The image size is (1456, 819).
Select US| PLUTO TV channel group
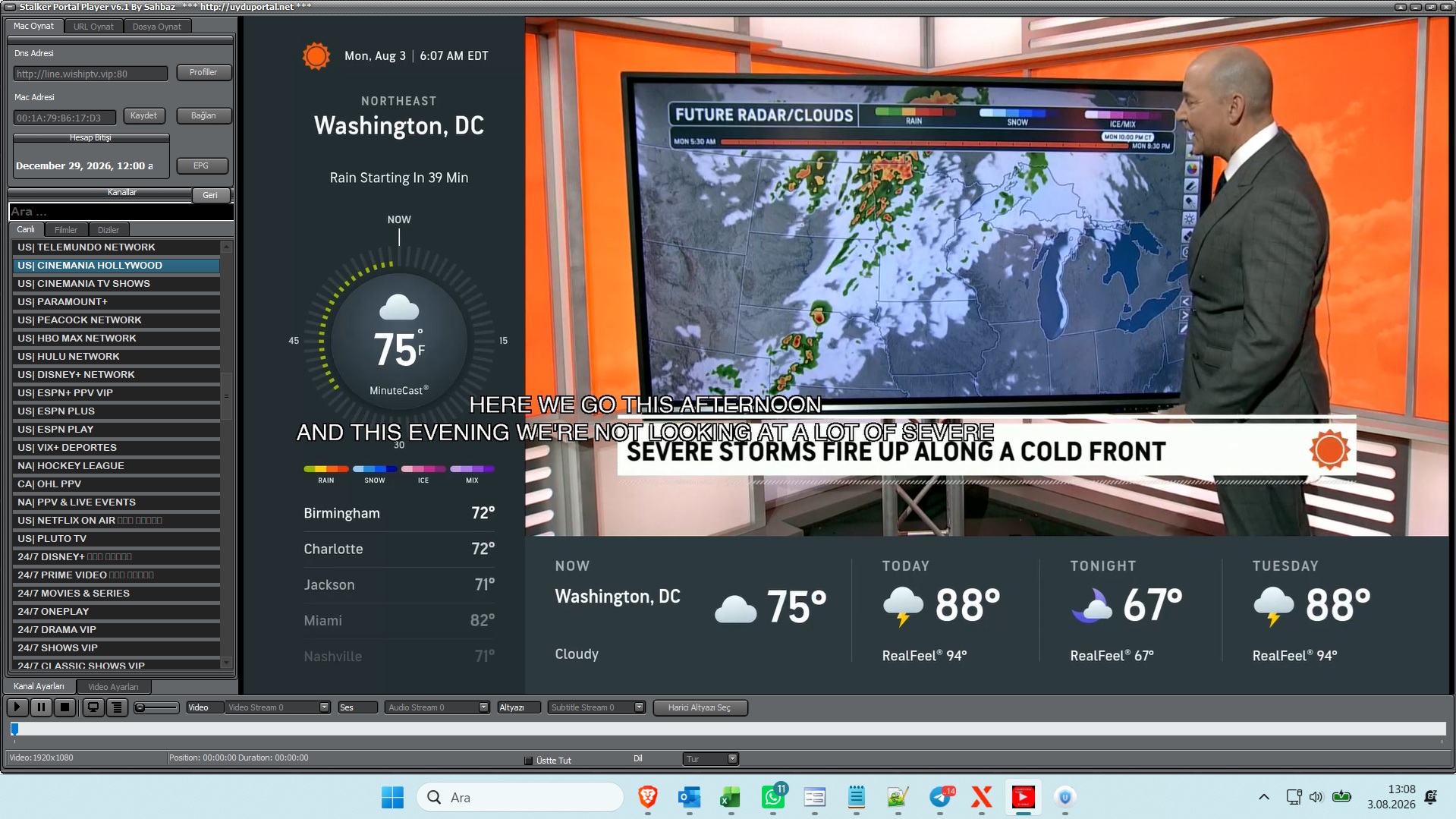(117, 539)
